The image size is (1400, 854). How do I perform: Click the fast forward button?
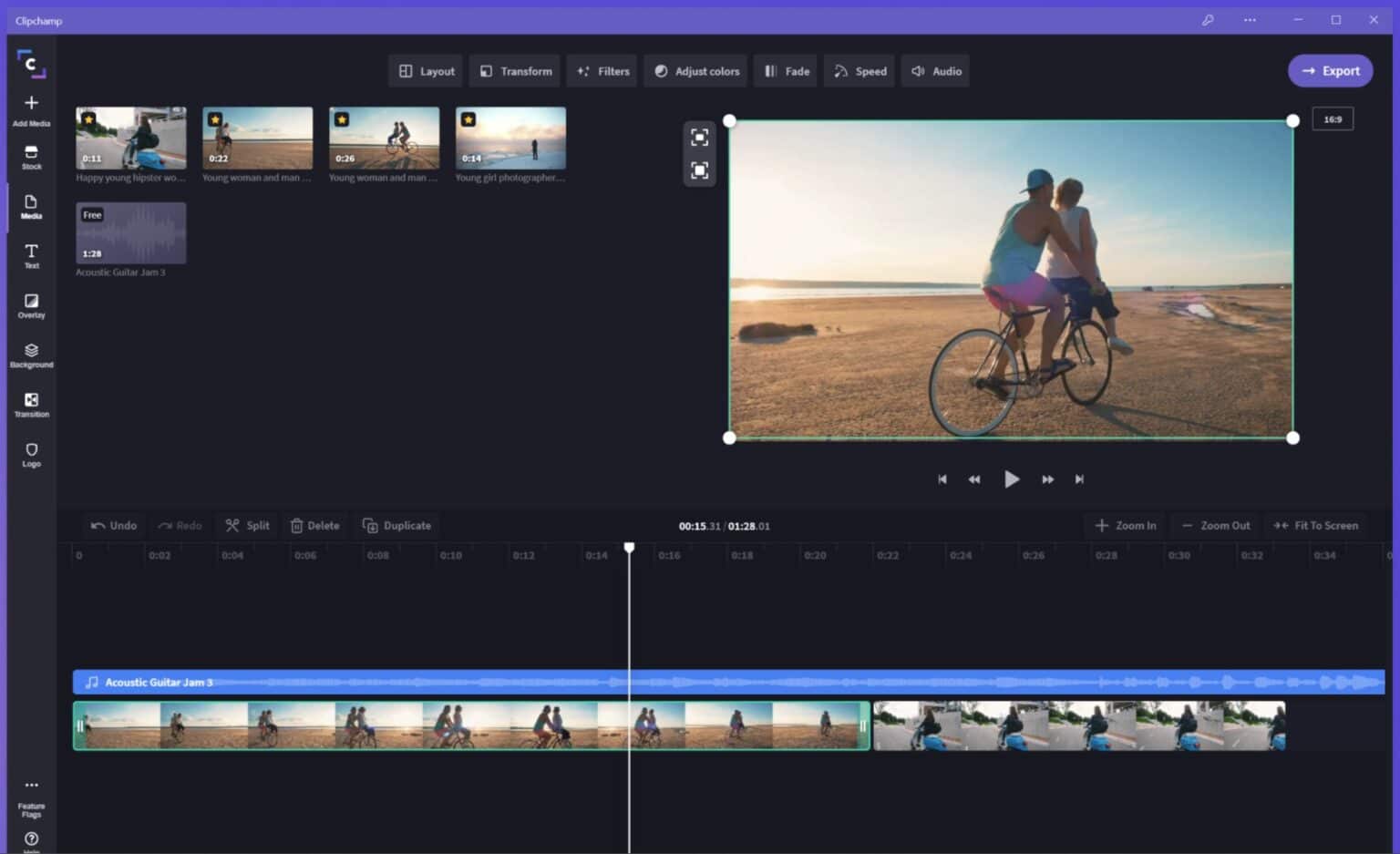[x=1047, y=479]
